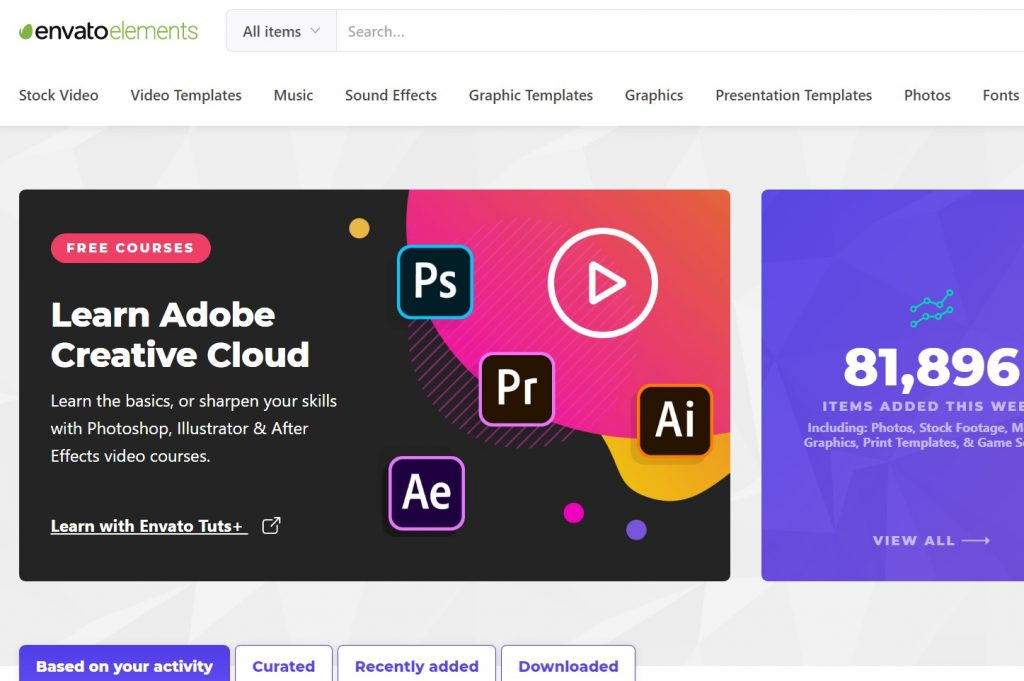1024x681 pixels.
Task: Open the Learn with Envato Tuts+ link
Action: (148, 526)
